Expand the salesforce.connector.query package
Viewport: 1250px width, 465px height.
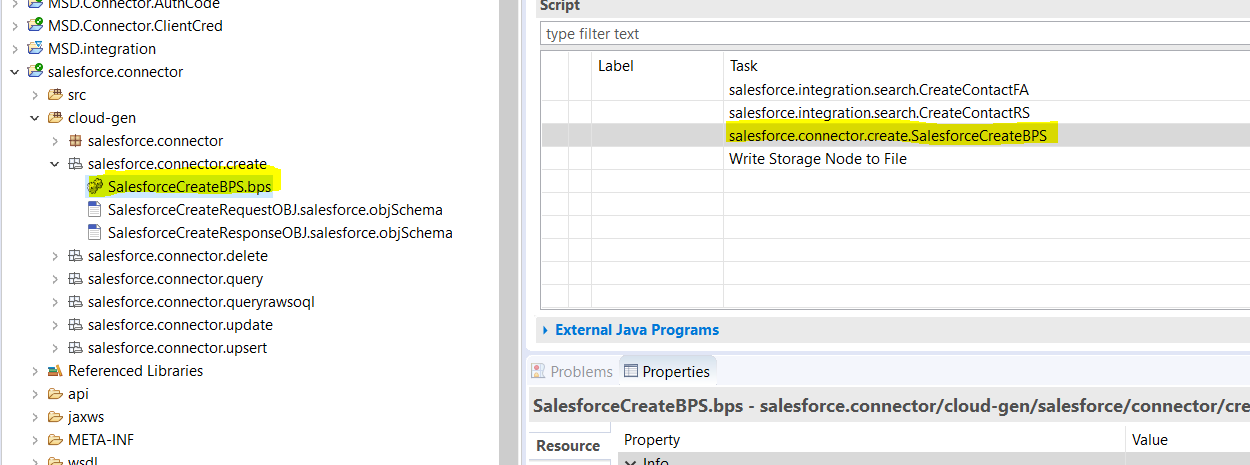click(x=55, y=278)
